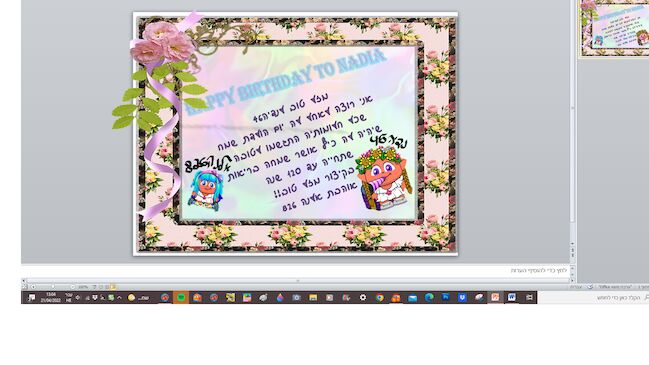The height and width of the screenshot is (365, 649).
Task: Open the Task View icon on the taskbar
Action: [x=529, y=297]
